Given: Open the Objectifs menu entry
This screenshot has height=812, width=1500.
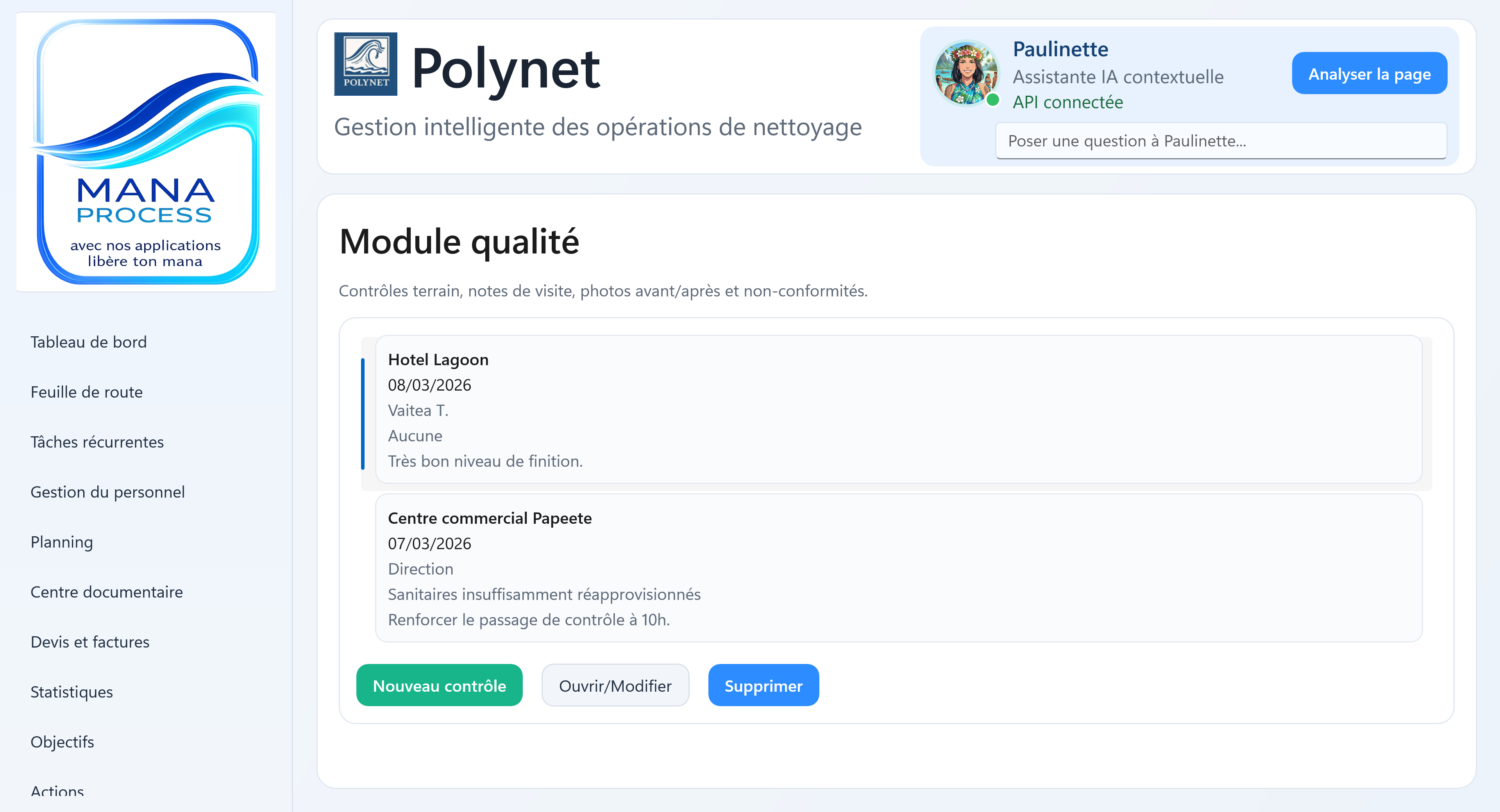Looking at the screenshot, I should [62, 743].
